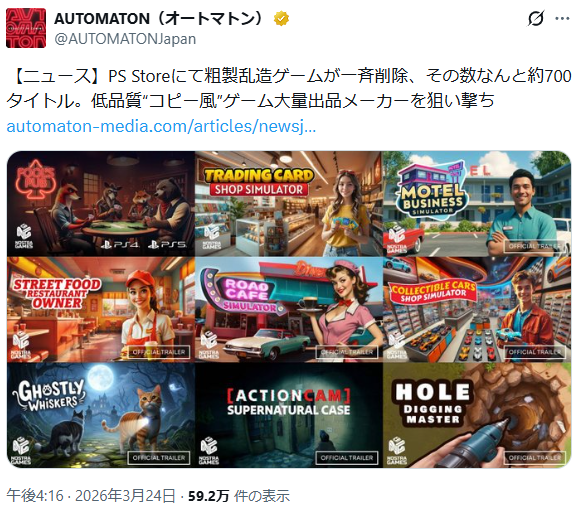Click the PS4 PS5 logos in Fox's Pub image

(x=144, y=245)
